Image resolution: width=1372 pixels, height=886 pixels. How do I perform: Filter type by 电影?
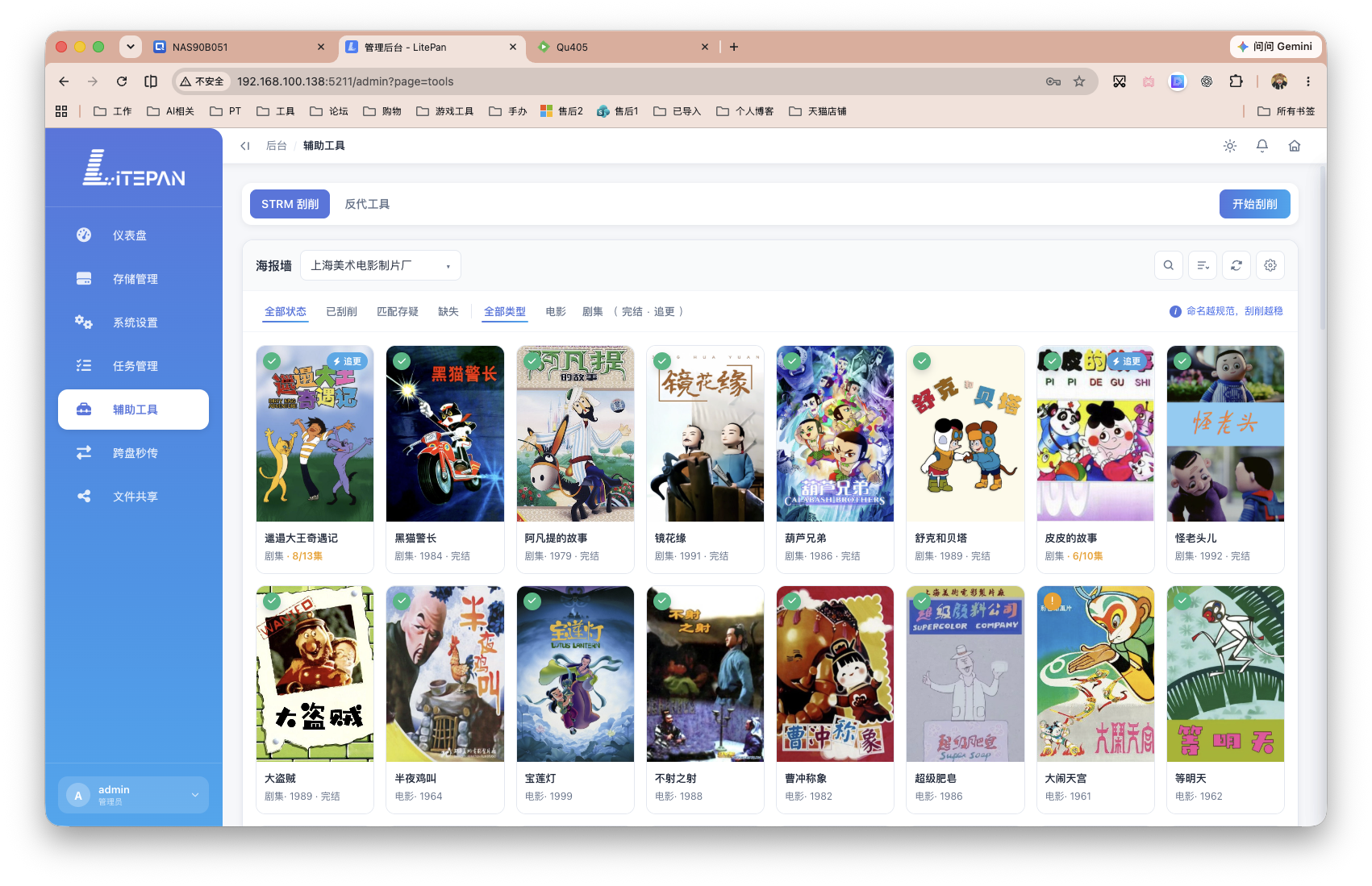pyautogui.click(x=556, y=312)
